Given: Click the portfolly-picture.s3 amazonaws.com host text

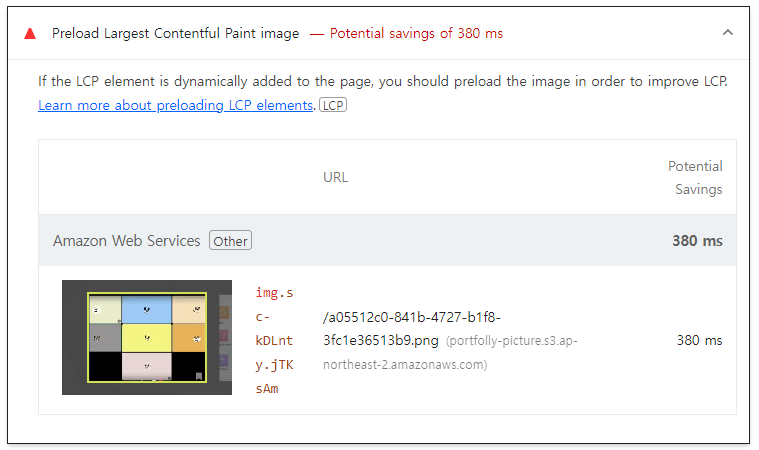Looking at the screenshot, I should point(450,352).
